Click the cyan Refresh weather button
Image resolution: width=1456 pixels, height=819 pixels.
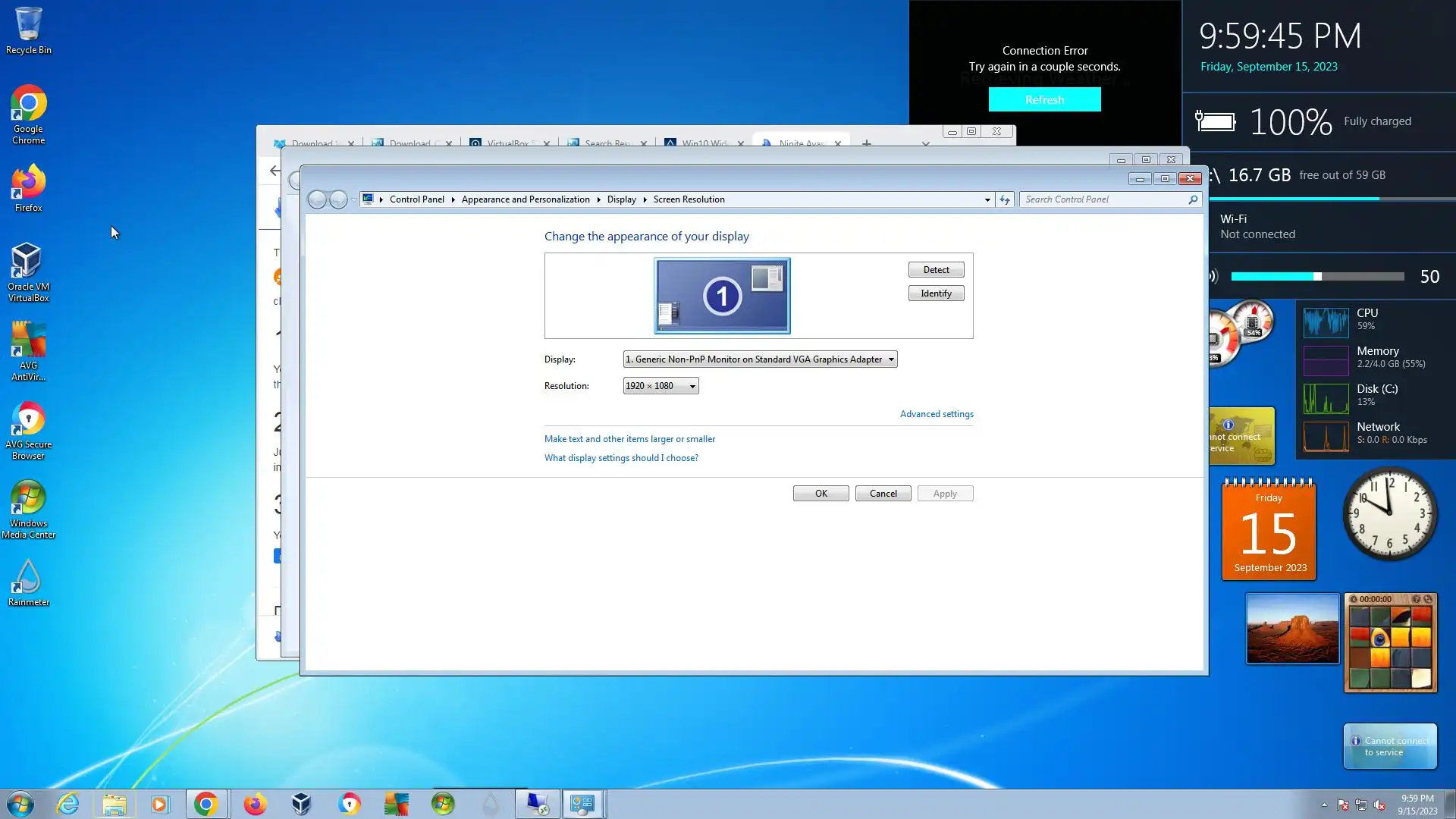click(1044, 99)
